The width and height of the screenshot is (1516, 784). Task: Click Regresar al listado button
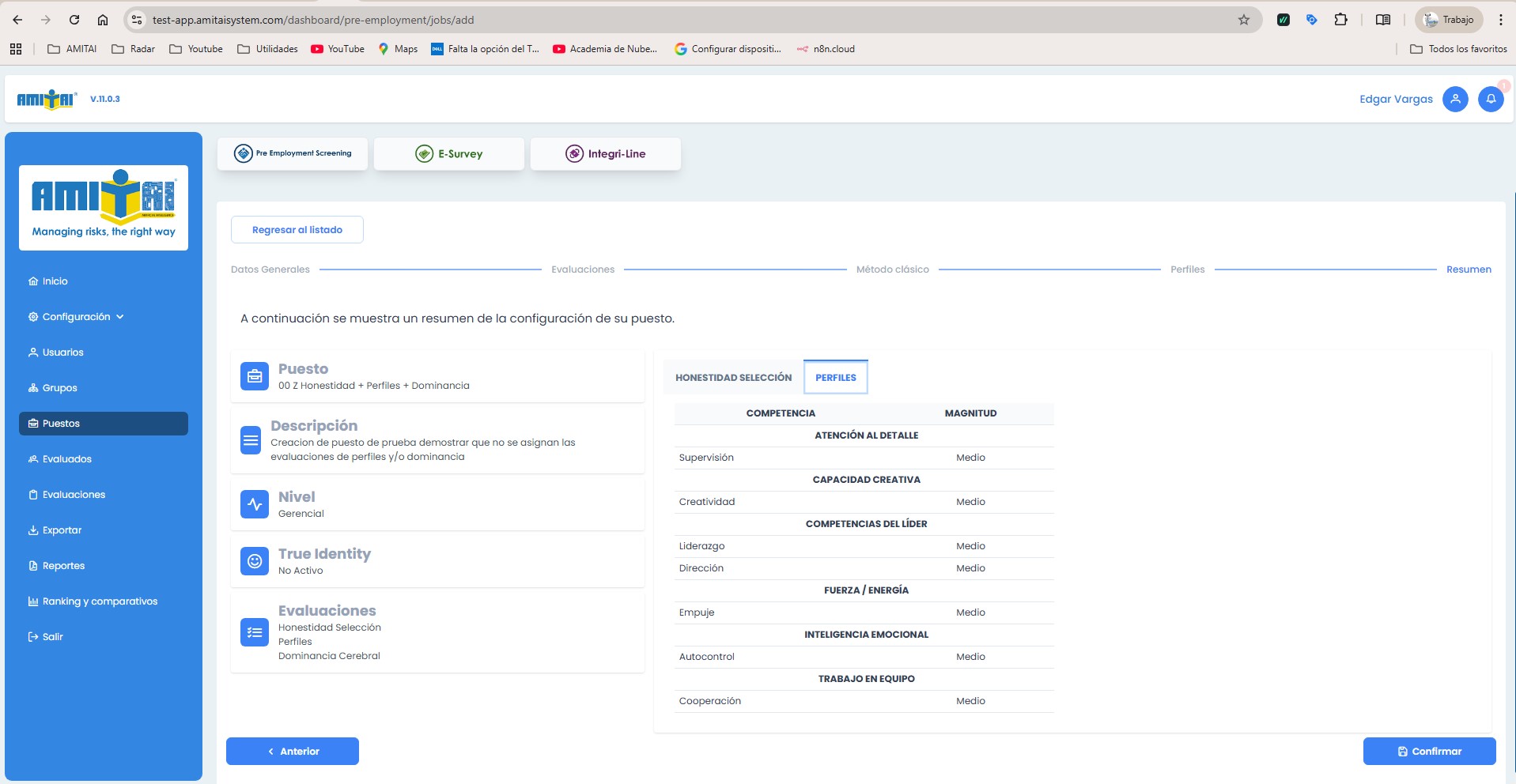tap(297, 230)
